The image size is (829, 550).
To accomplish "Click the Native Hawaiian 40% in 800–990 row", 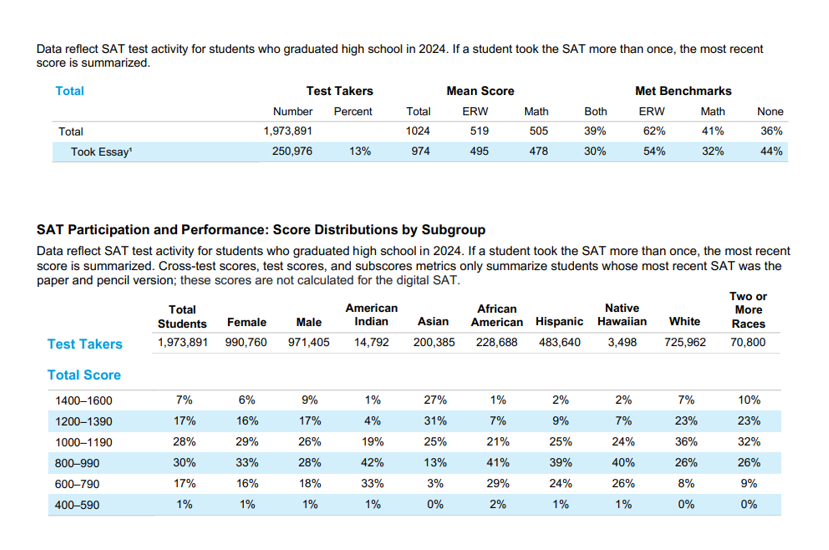I will pyautogui.click(x=623, y=463).
